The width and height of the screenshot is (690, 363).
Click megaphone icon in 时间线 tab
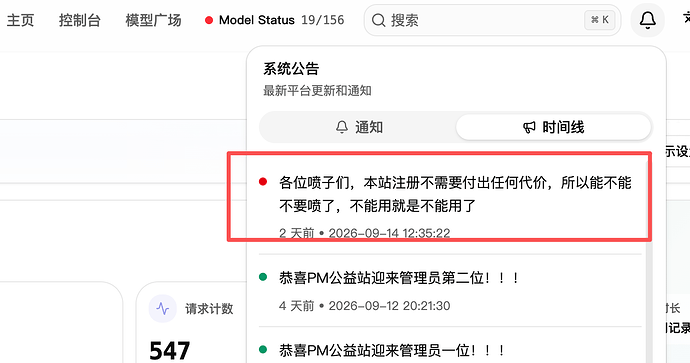[529, 128]
